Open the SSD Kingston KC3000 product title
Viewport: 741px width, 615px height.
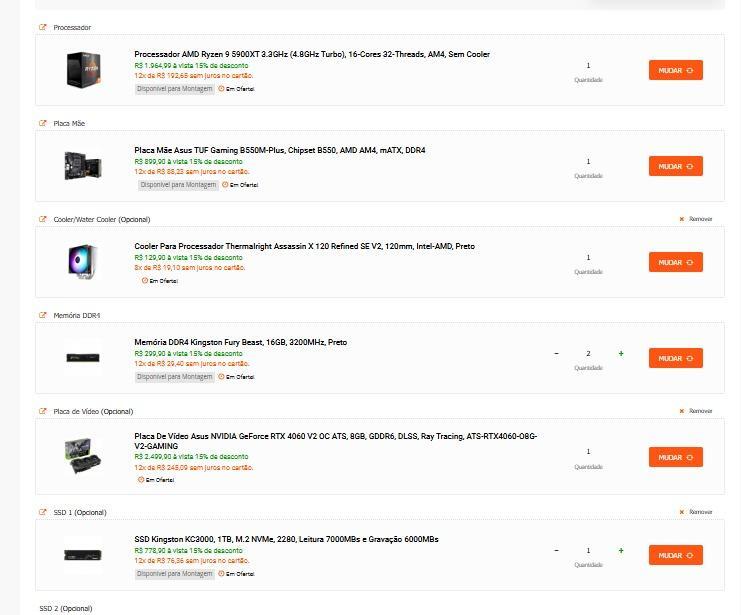coord(286,539)
